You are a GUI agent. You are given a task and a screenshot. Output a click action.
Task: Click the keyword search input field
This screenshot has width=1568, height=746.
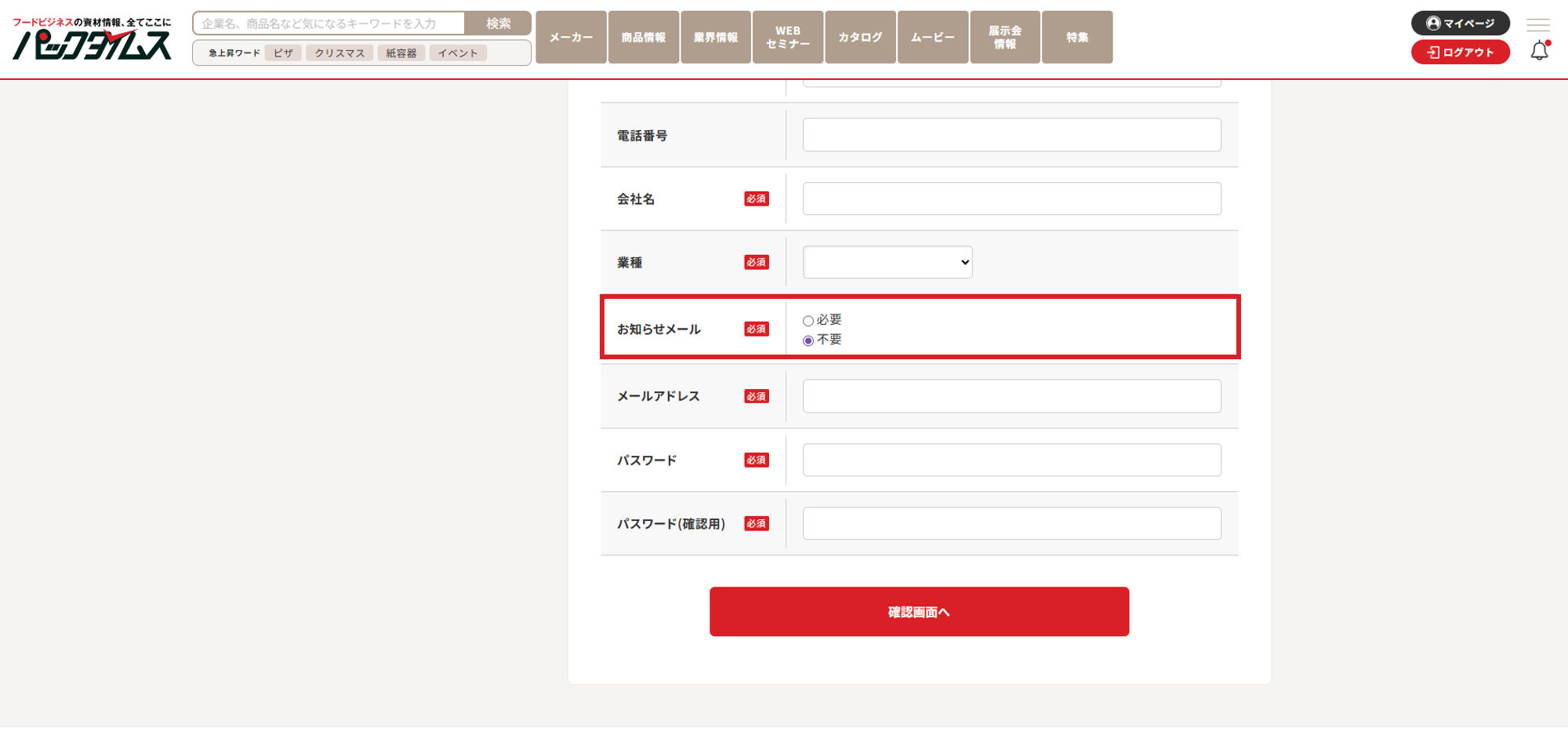(x=329, y=24)
